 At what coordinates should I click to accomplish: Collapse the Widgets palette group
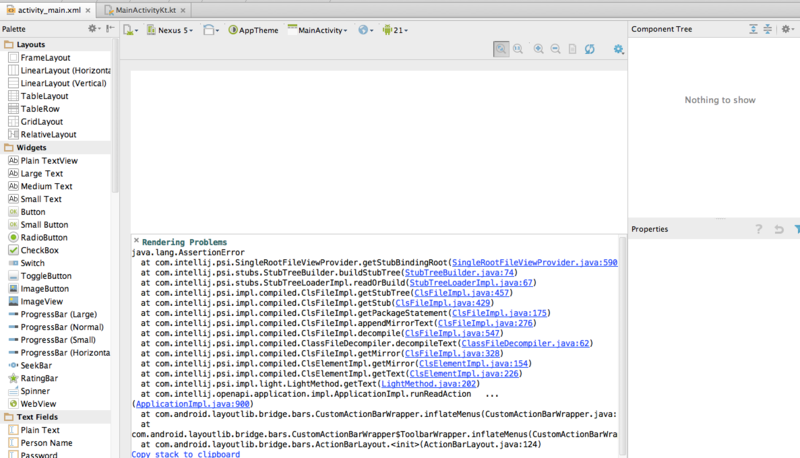tap(55, 147)
